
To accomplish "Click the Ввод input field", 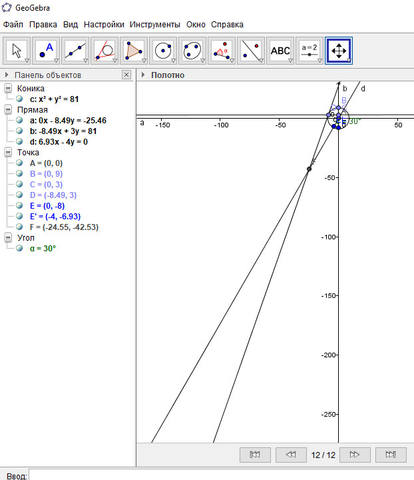I will click(221, 475).
